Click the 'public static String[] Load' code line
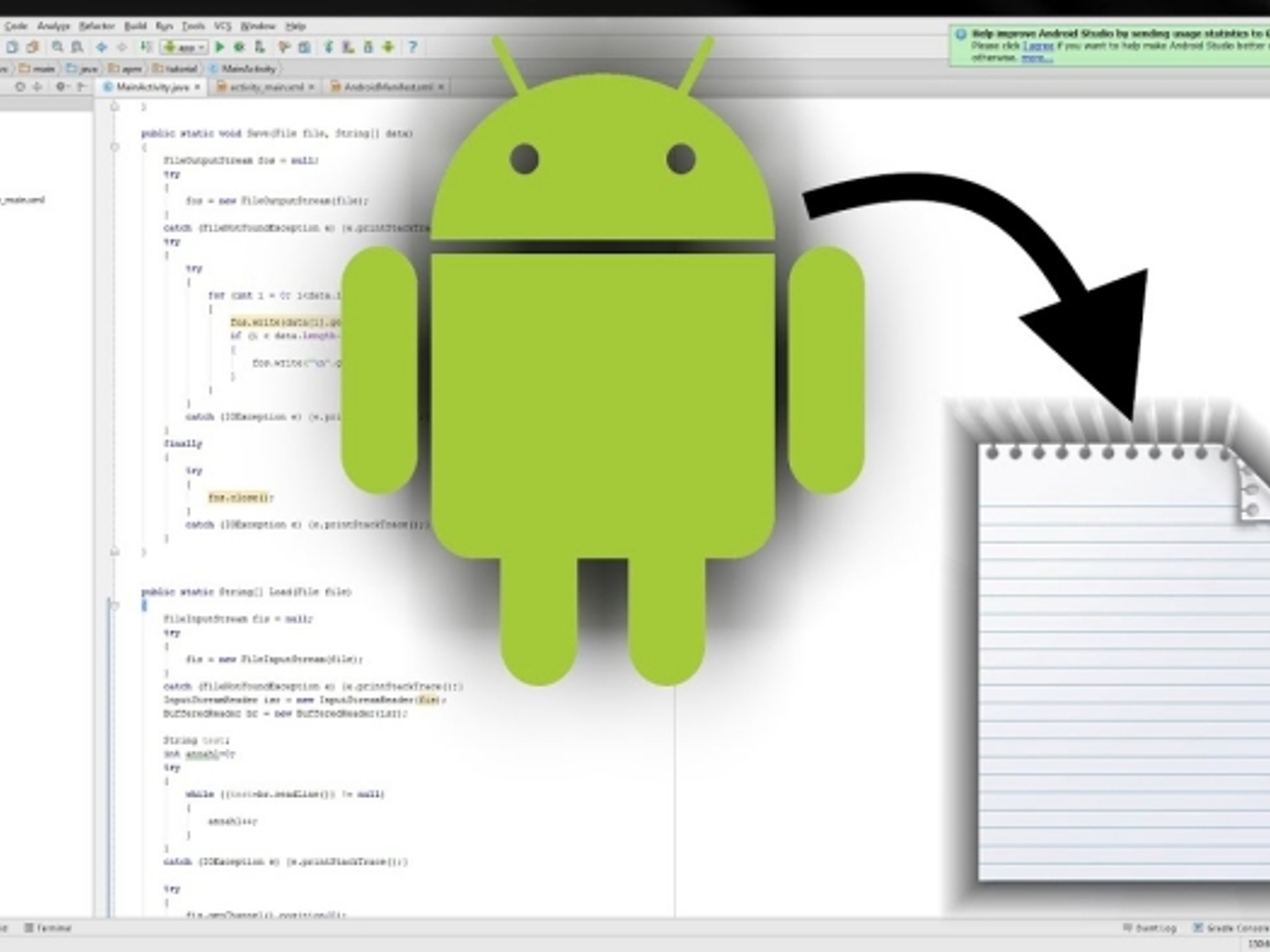The width and height of the screenshot is (1270, 952). coord(246,592)
